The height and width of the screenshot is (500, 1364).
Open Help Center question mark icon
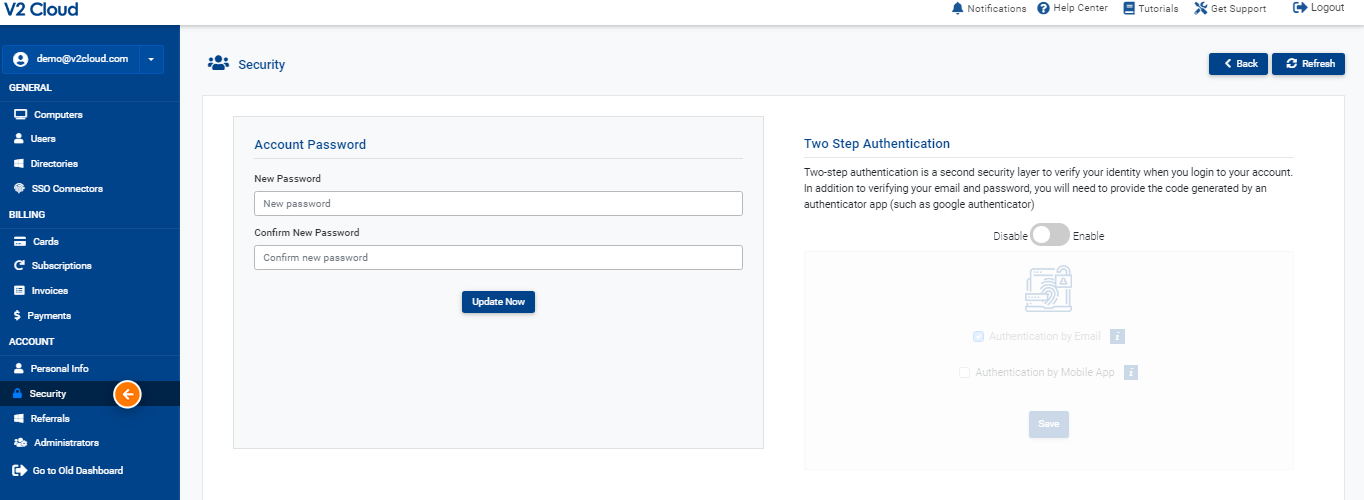[x=1043, y=8]
